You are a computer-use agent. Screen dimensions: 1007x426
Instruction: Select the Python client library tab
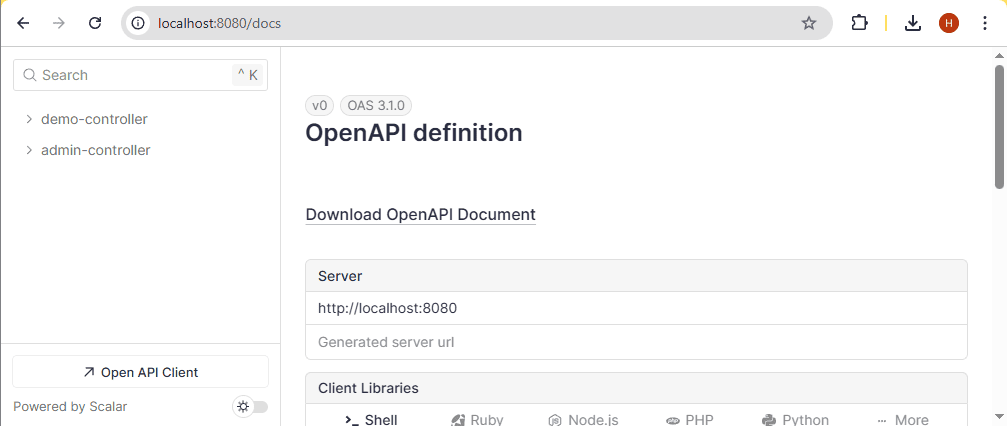click(795, 420)
